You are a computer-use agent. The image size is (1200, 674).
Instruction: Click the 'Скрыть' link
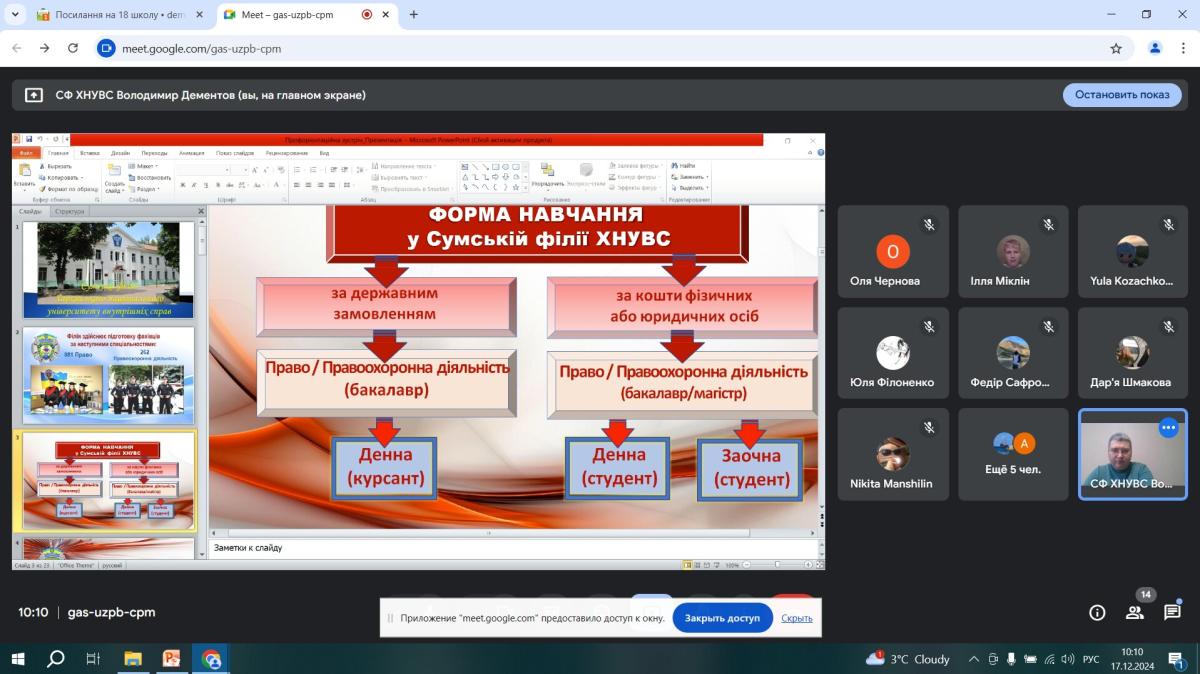(x=797, y=618)
